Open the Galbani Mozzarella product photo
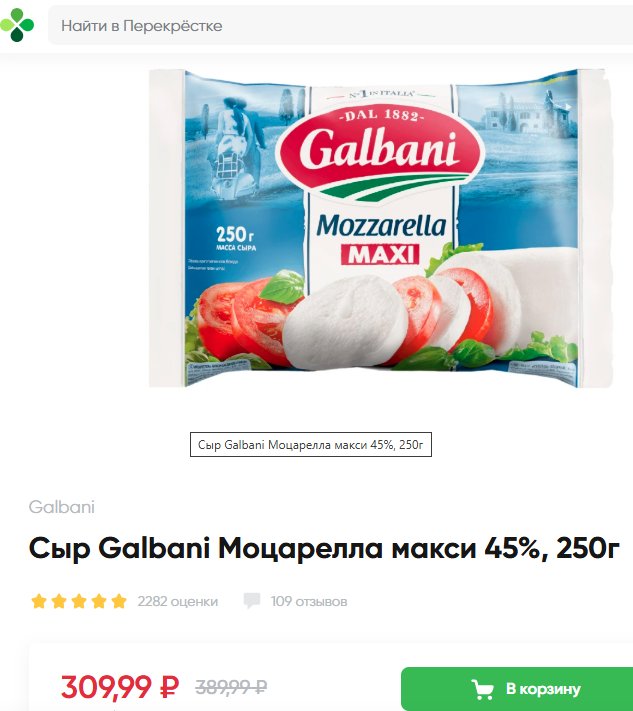The height and width of the screenshot is (711, 633). [377, 228]
